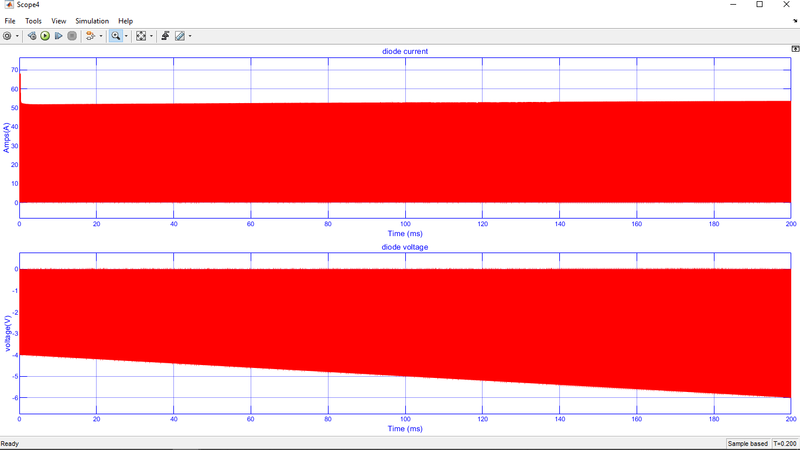800x450 pixels.
Task: Expand the Triggers dropdown arrow
Action: point(99,36)
